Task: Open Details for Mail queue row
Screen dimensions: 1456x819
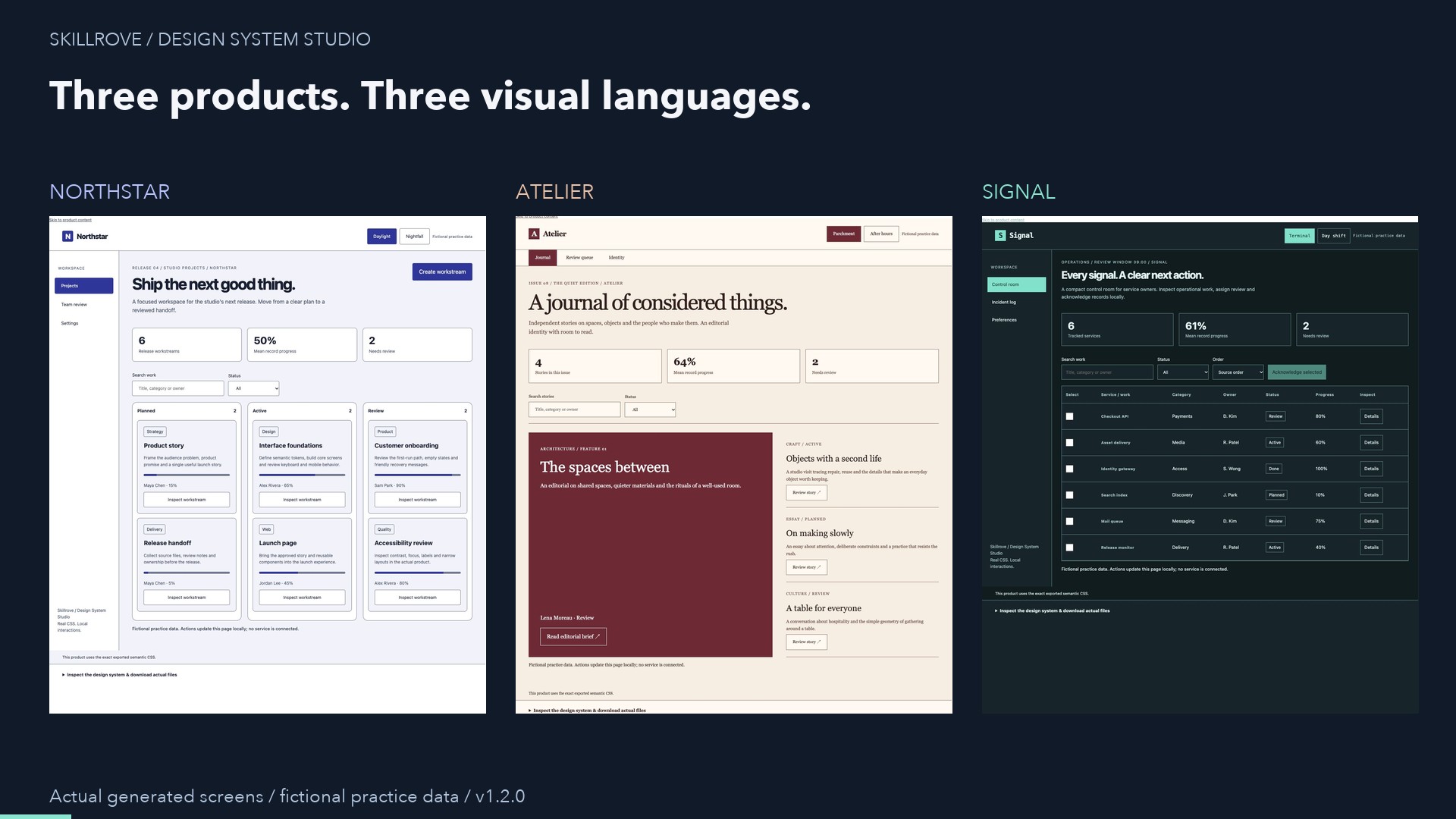Action: 1371,521
